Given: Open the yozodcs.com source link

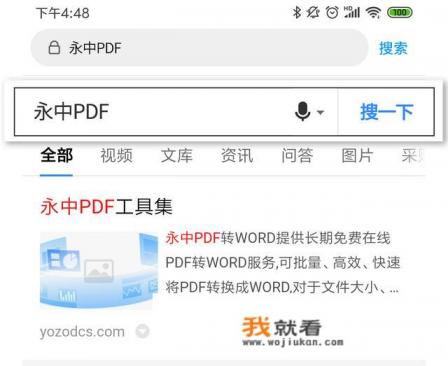Looking at the screenshot, I should tap(82, 332).
